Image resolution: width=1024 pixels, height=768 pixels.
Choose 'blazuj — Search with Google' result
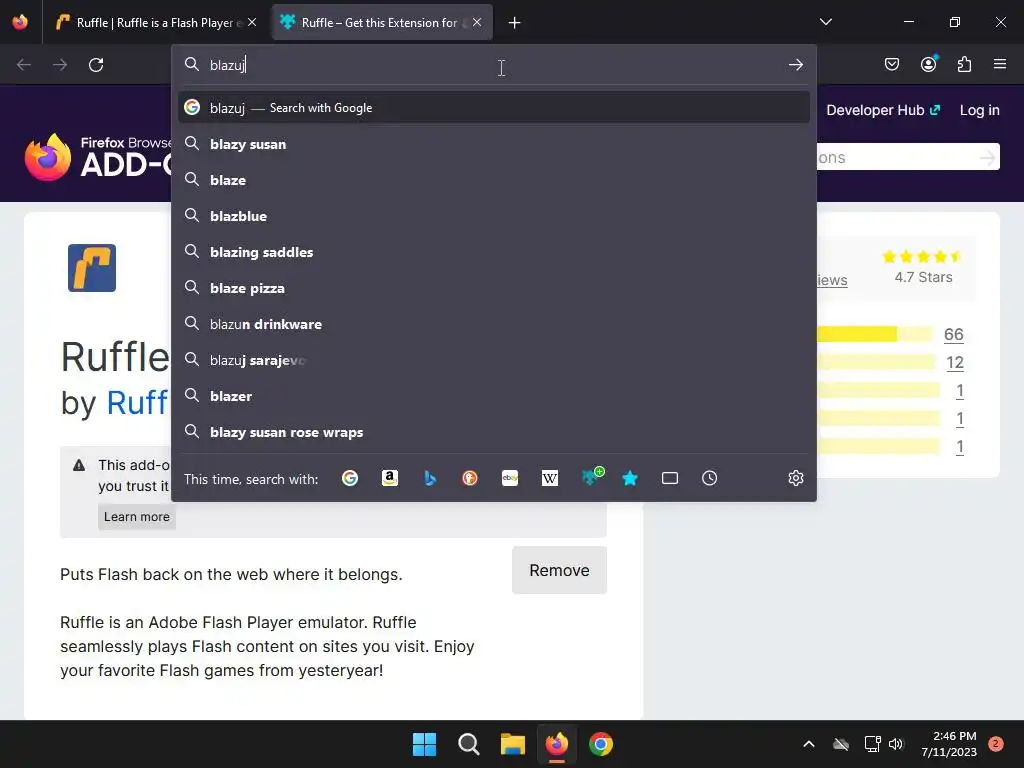pyautogui.click(x=494, y=108)
